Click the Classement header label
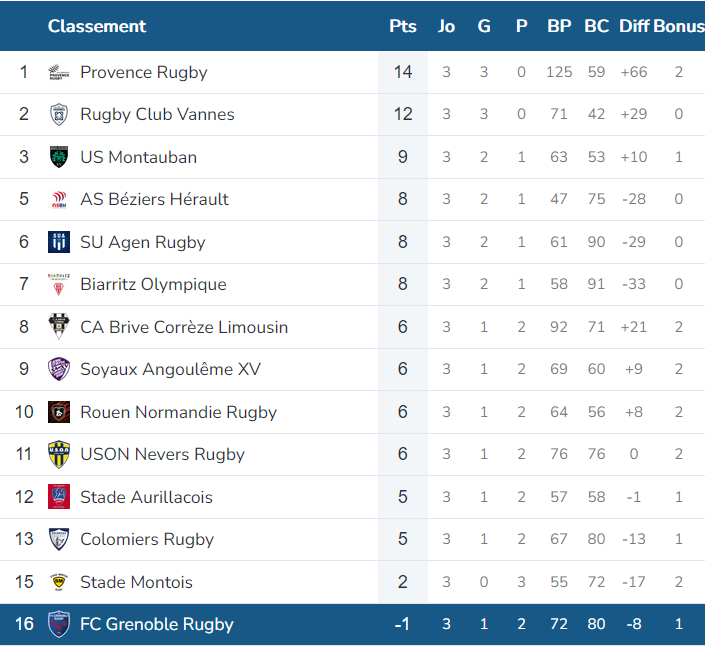Viewport: 705px width, 647px height. click(97, 26)
